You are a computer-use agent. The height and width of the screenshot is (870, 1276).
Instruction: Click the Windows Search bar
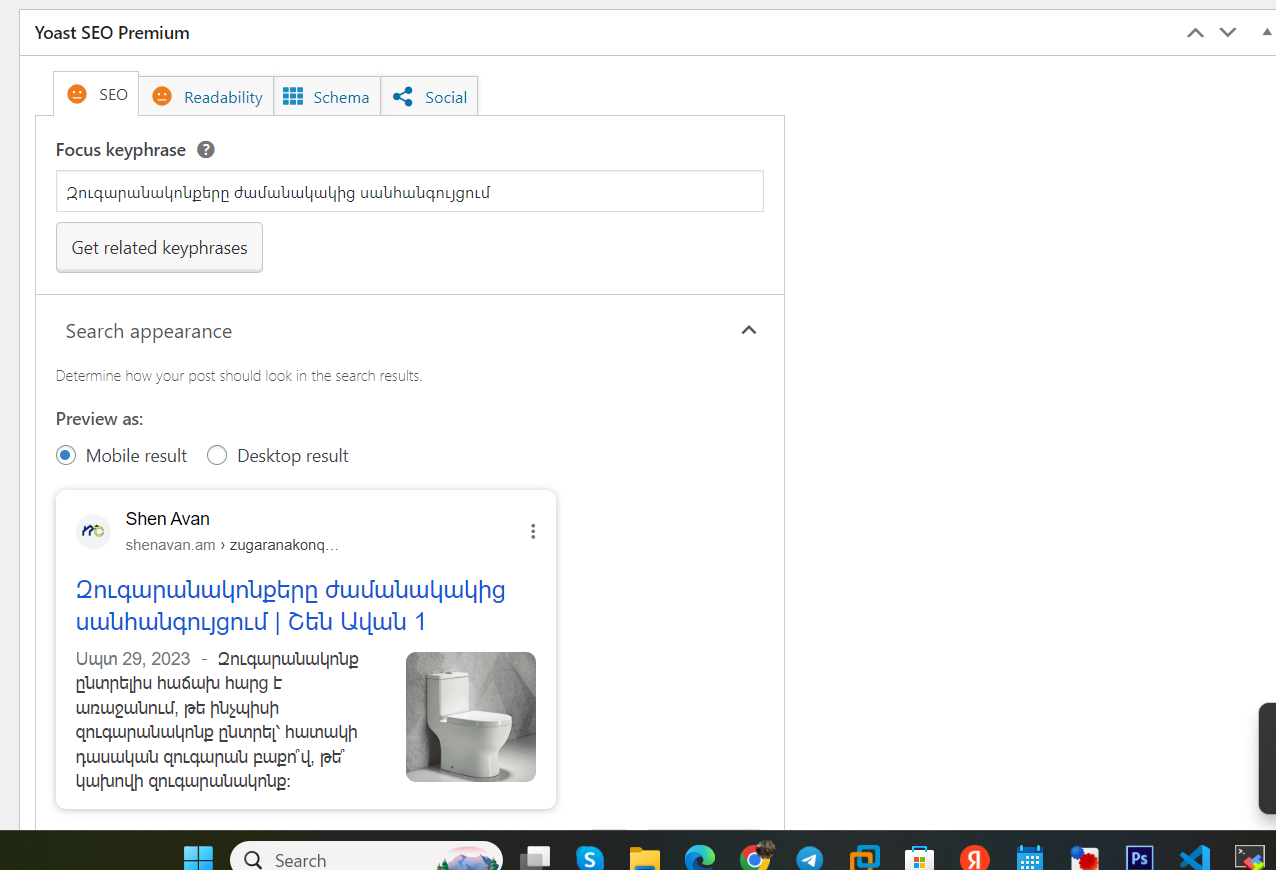coord(350,858)
